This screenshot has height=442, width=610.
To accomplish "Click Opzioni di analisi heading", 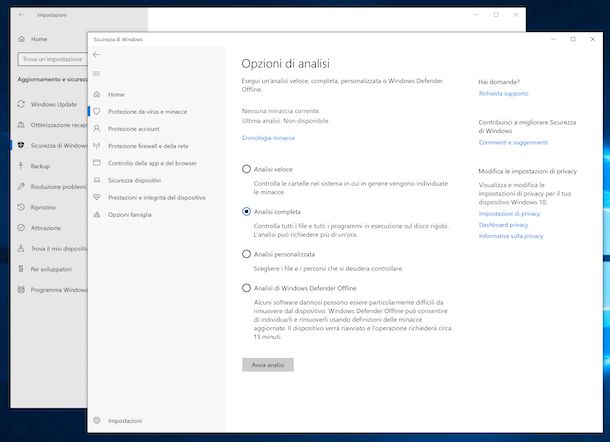I will [x=286, y=63].
